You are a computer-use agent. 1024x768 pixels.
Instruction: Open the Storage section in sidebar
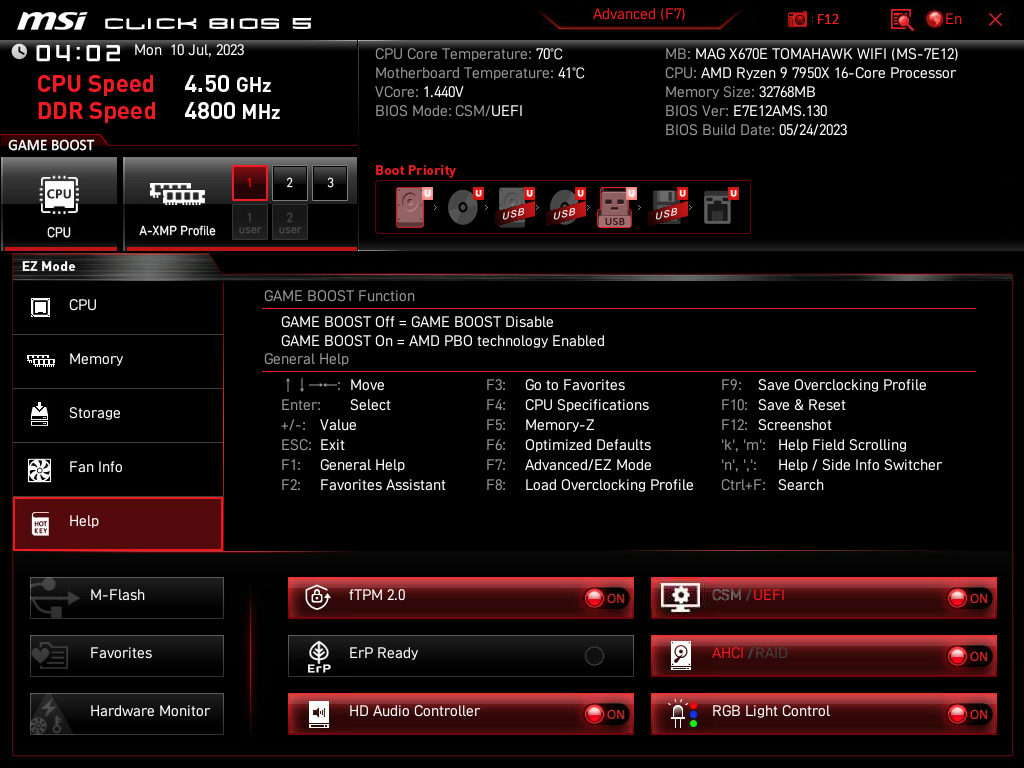click(x=118, y=414)
